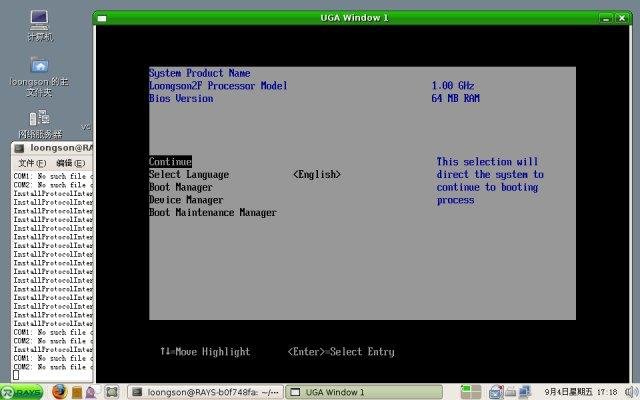Open the terminal's File (文件) menu

[x=32, y=163]
